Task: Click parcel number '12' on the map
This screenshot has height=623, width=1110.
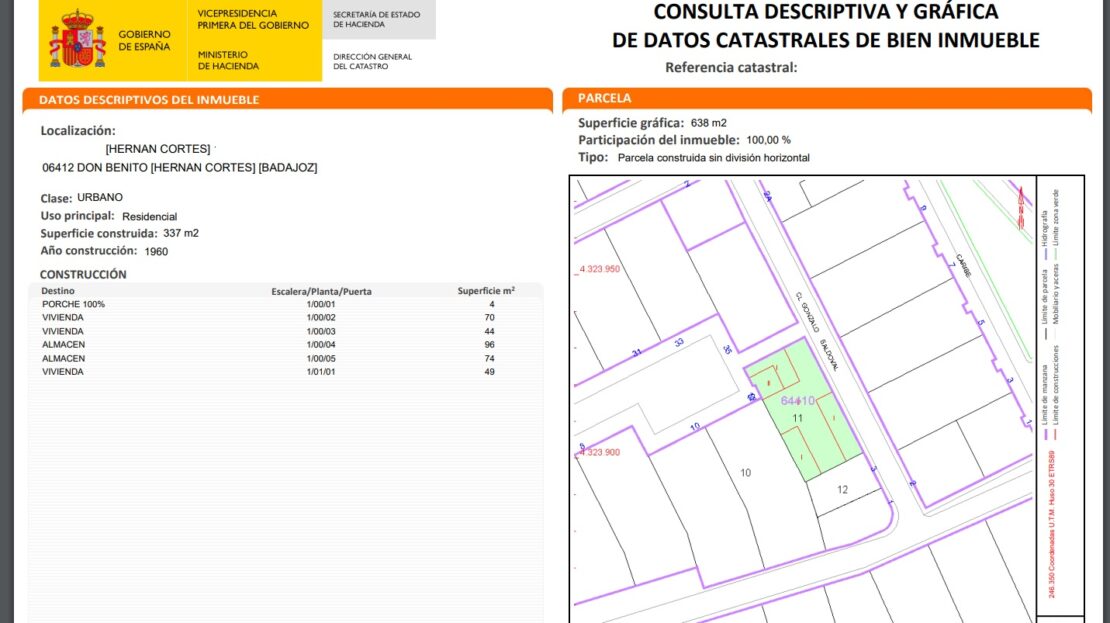Action: point(842,490)
